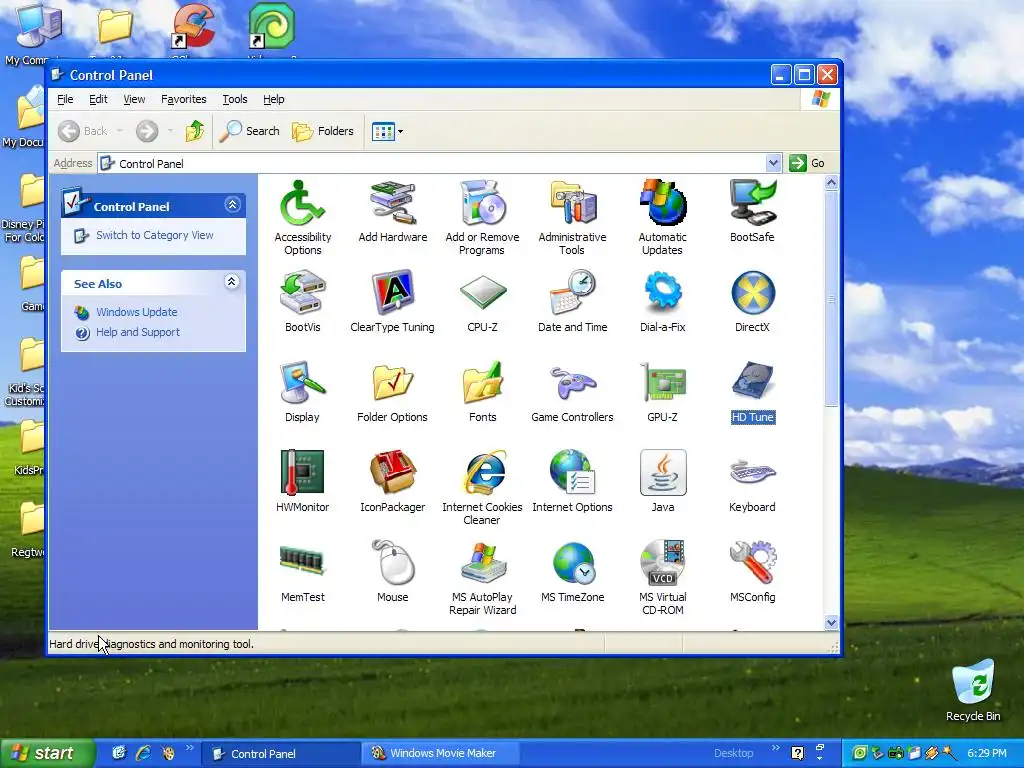Click Switch to Category View link
This screenshot has width=1024, height=768.
tap(154, 235)
